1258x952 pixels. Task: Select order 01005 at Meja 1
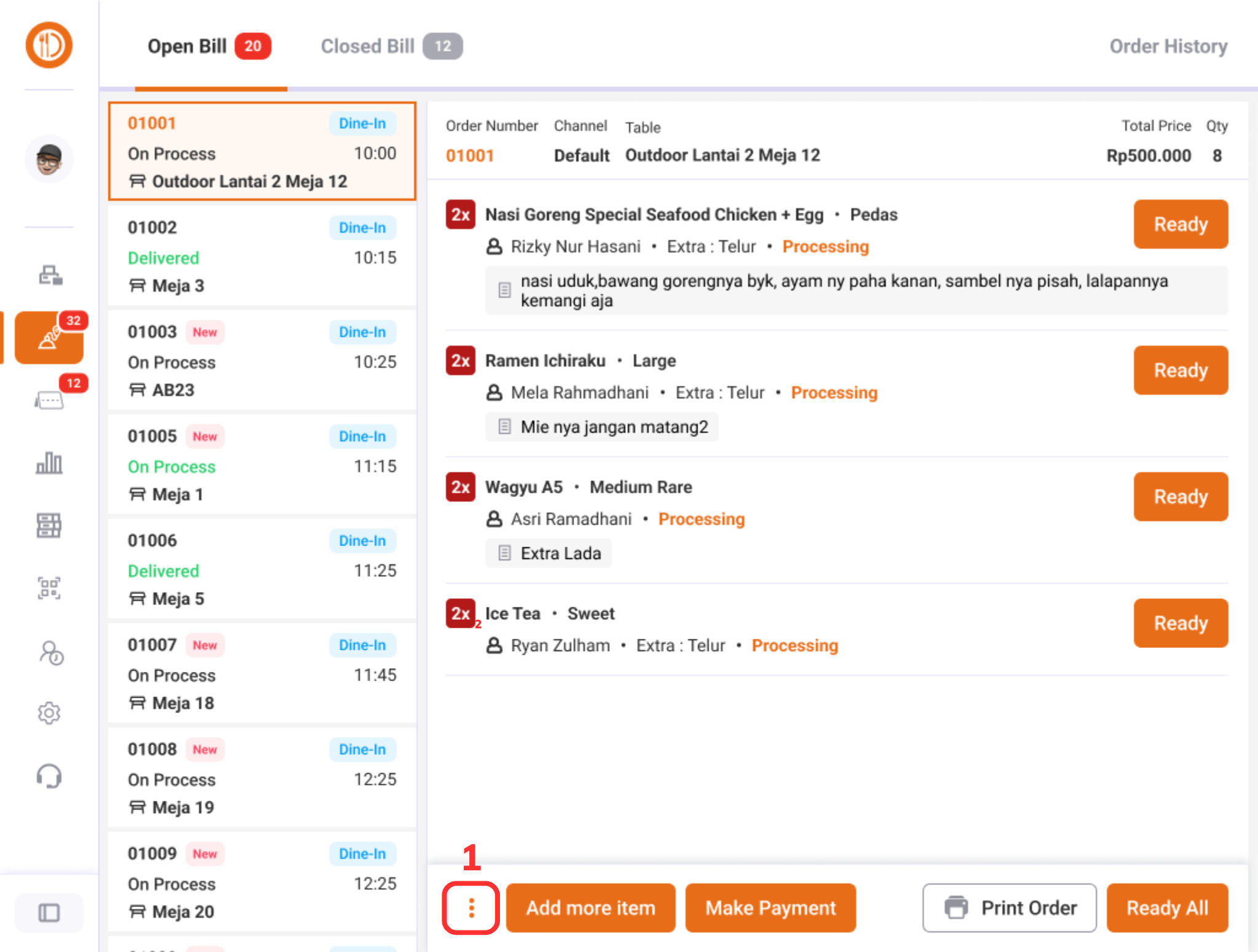coord(262,465)
